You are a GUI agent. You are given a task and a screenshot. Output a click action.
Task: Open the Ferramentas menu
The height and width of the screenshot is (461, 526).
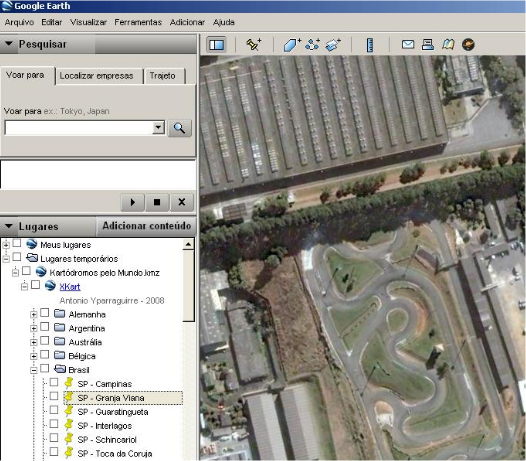pyautogui.click(x=138, y=22)
